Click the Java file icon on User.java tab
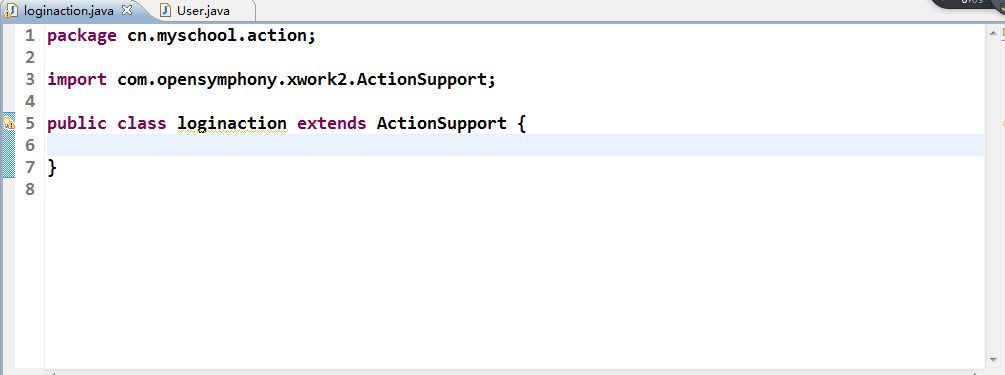 tap(166, 11)
